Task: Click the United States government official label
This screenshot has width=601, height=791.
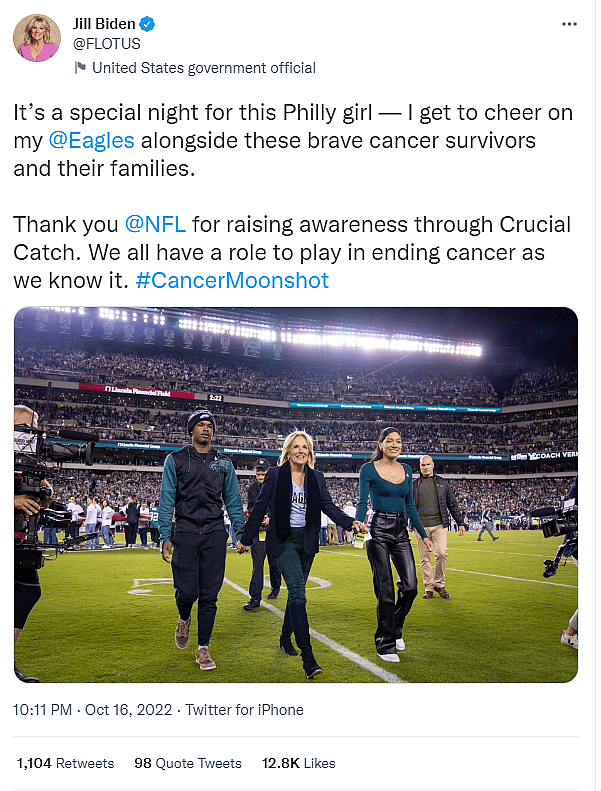Action: (203, 68)
